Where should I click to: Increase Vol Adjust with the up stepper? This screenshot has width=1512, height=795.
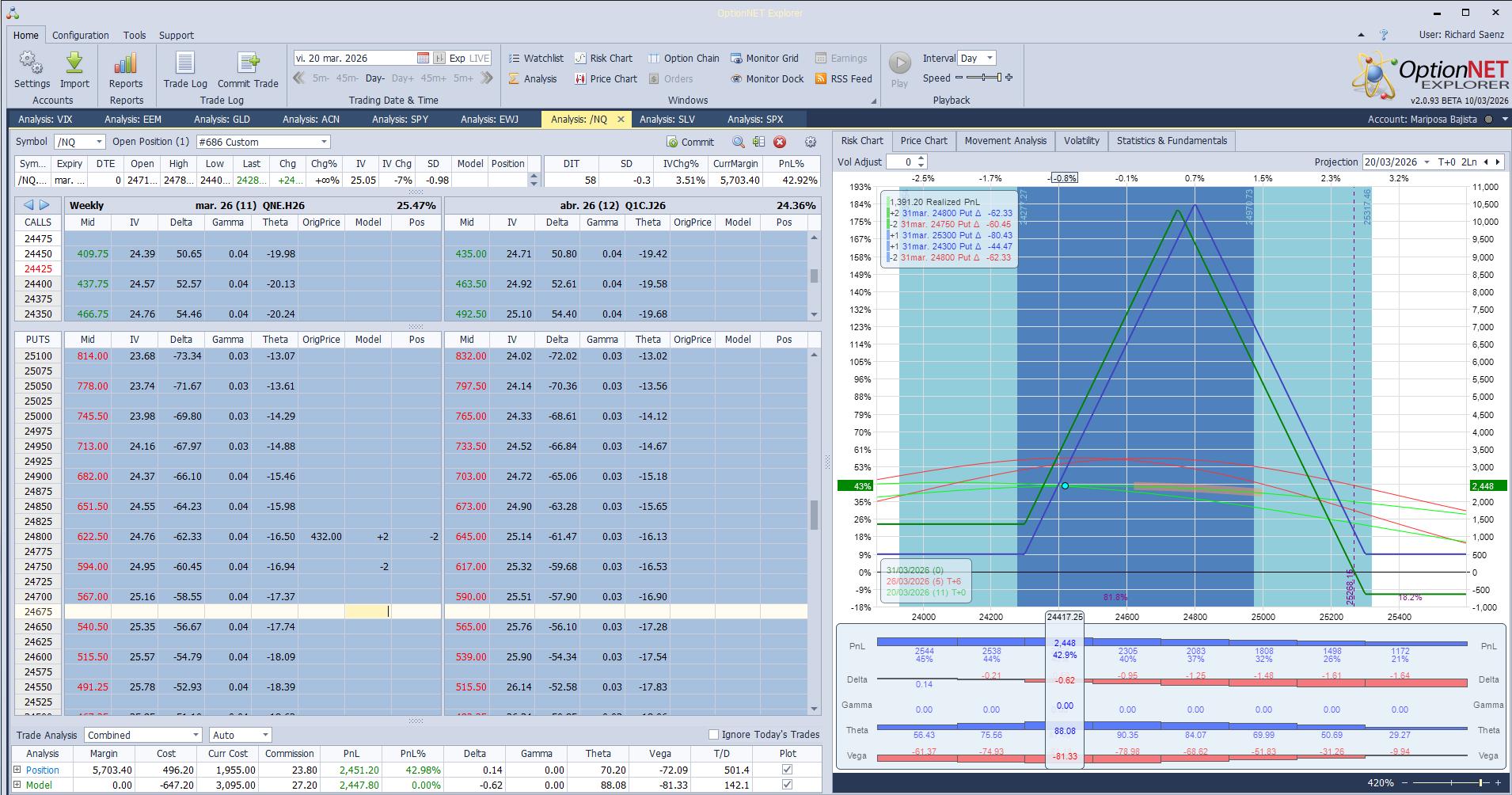coord(921,158)
